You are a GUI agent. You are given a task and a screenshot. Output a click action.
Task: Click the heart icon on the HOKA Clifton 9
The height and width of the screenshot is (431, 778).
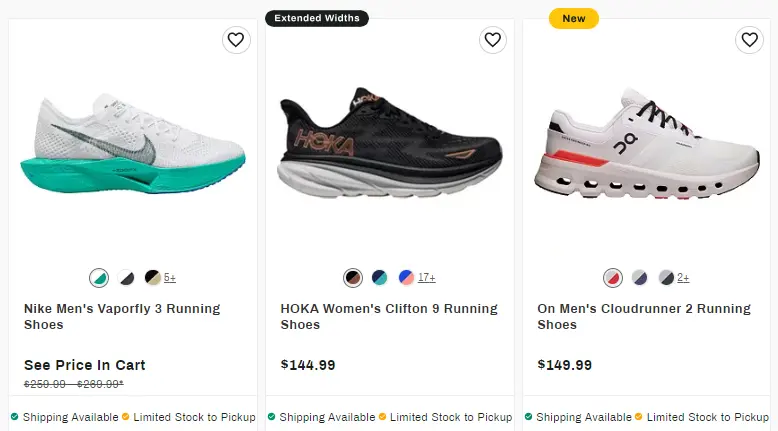click(492, 40)
